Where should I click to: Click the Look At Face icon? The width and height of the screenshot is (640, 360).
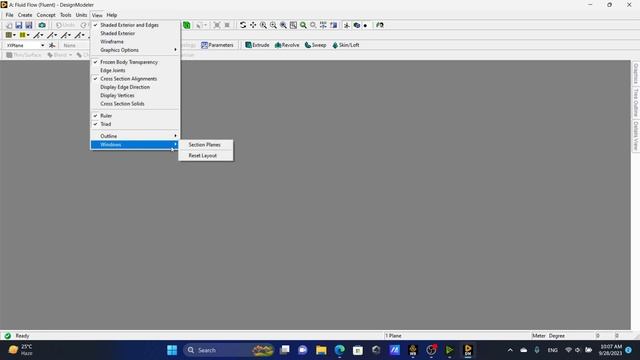click(380, 25)
